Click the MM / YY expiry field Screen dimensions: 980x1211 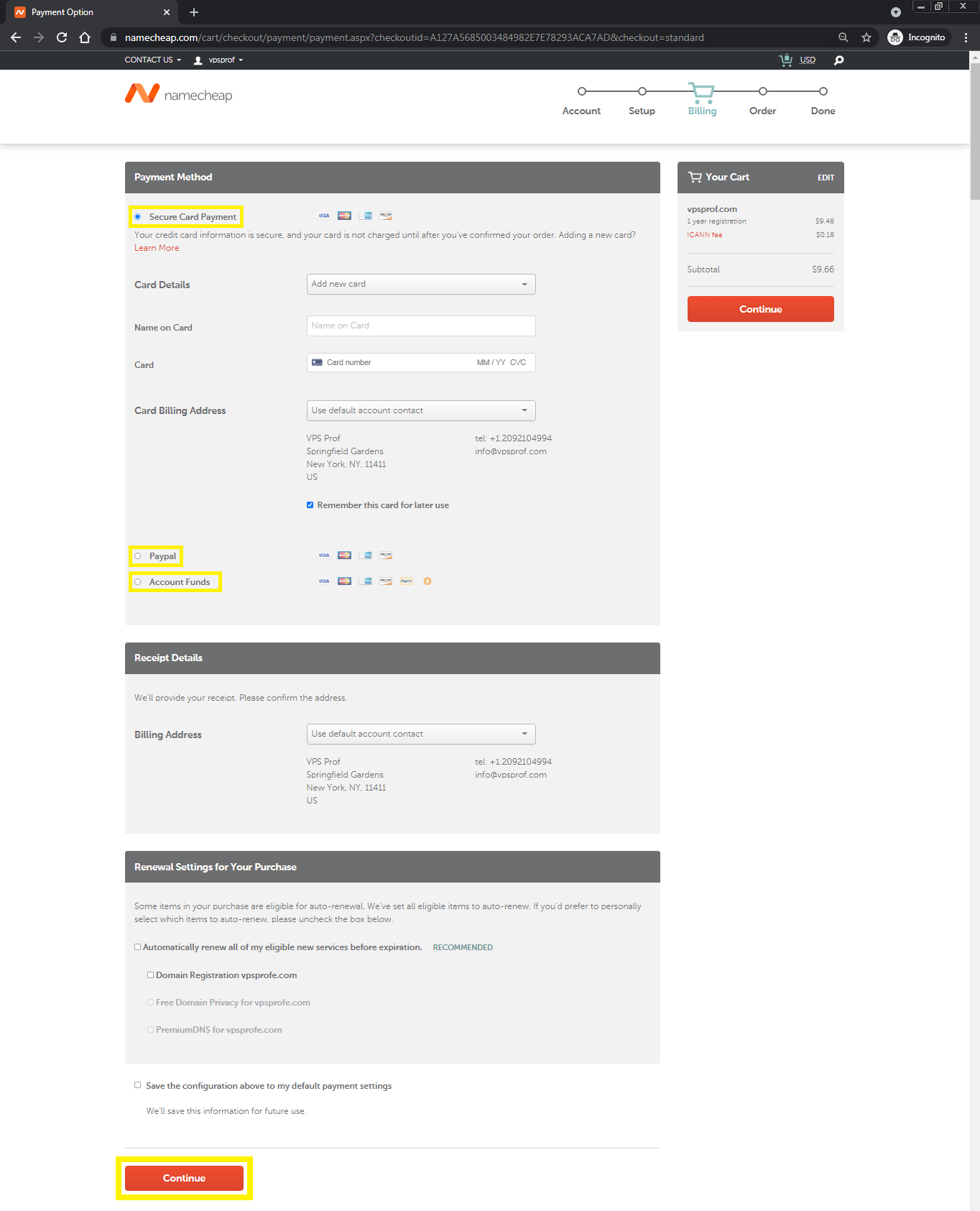(x=491, y=362)
